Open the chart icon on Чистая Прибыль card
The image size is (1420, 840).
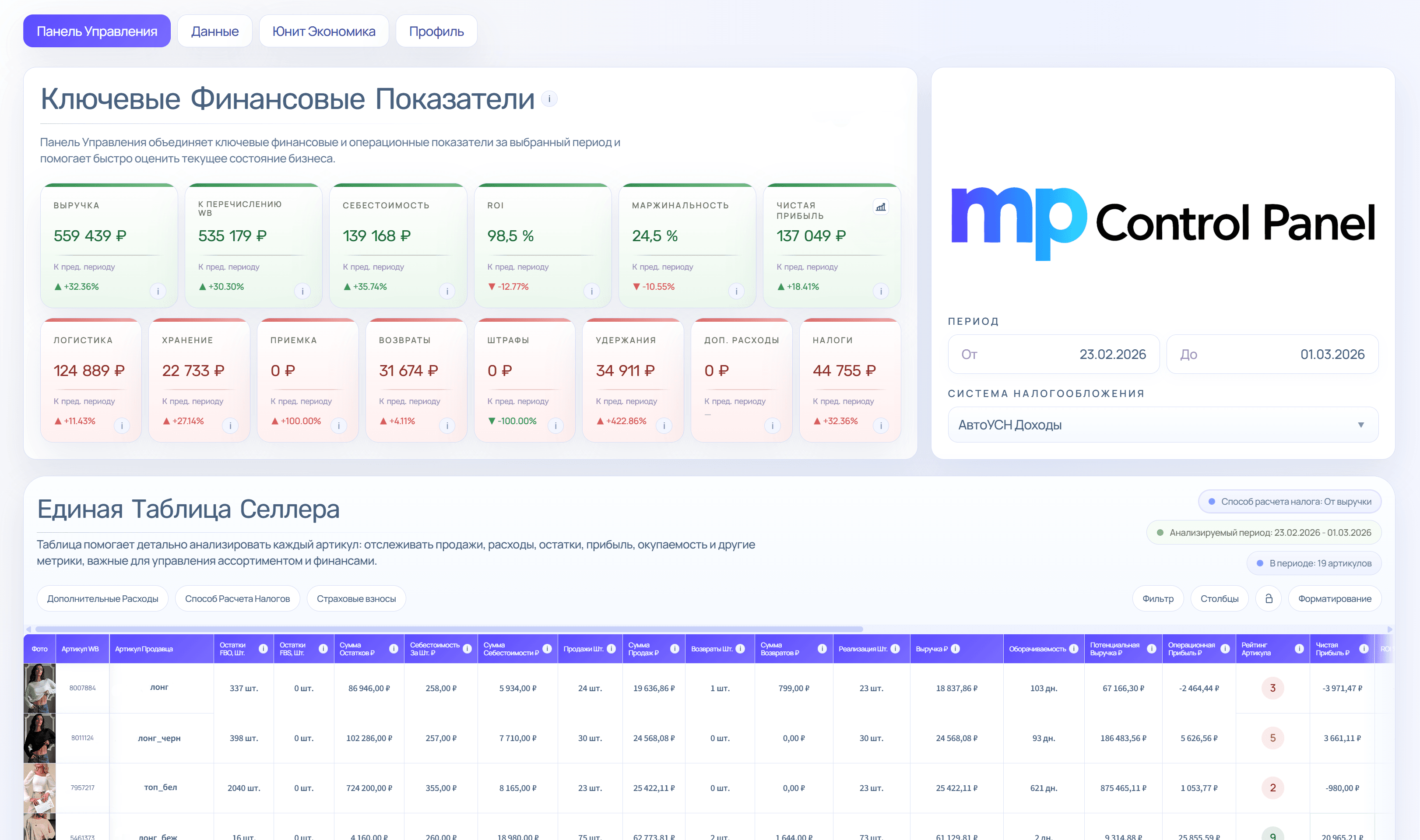[881, 207]
